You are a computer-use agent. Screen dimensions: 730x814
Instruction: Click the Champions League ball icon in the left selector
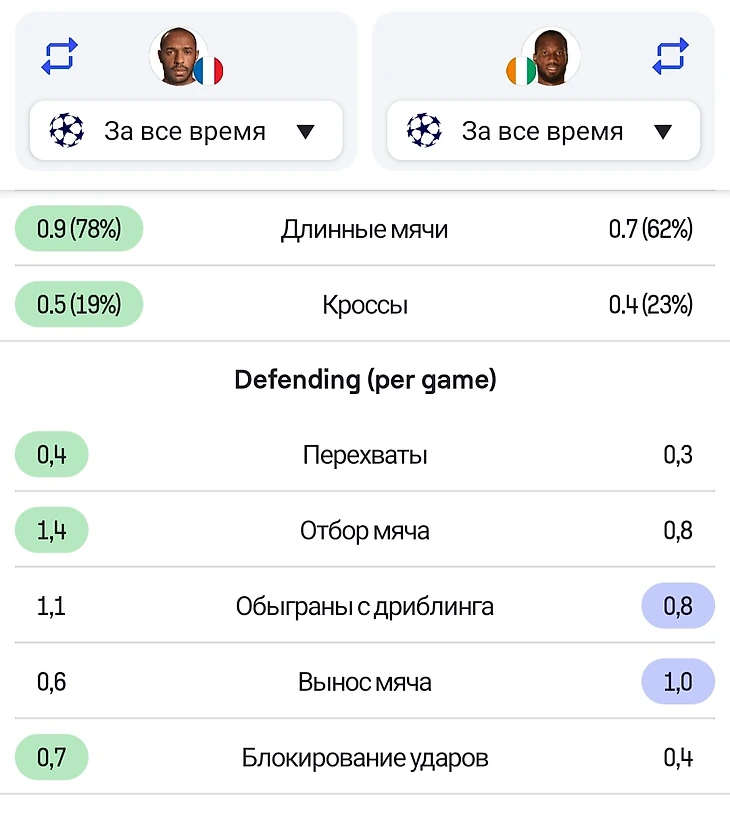point(66,130)
